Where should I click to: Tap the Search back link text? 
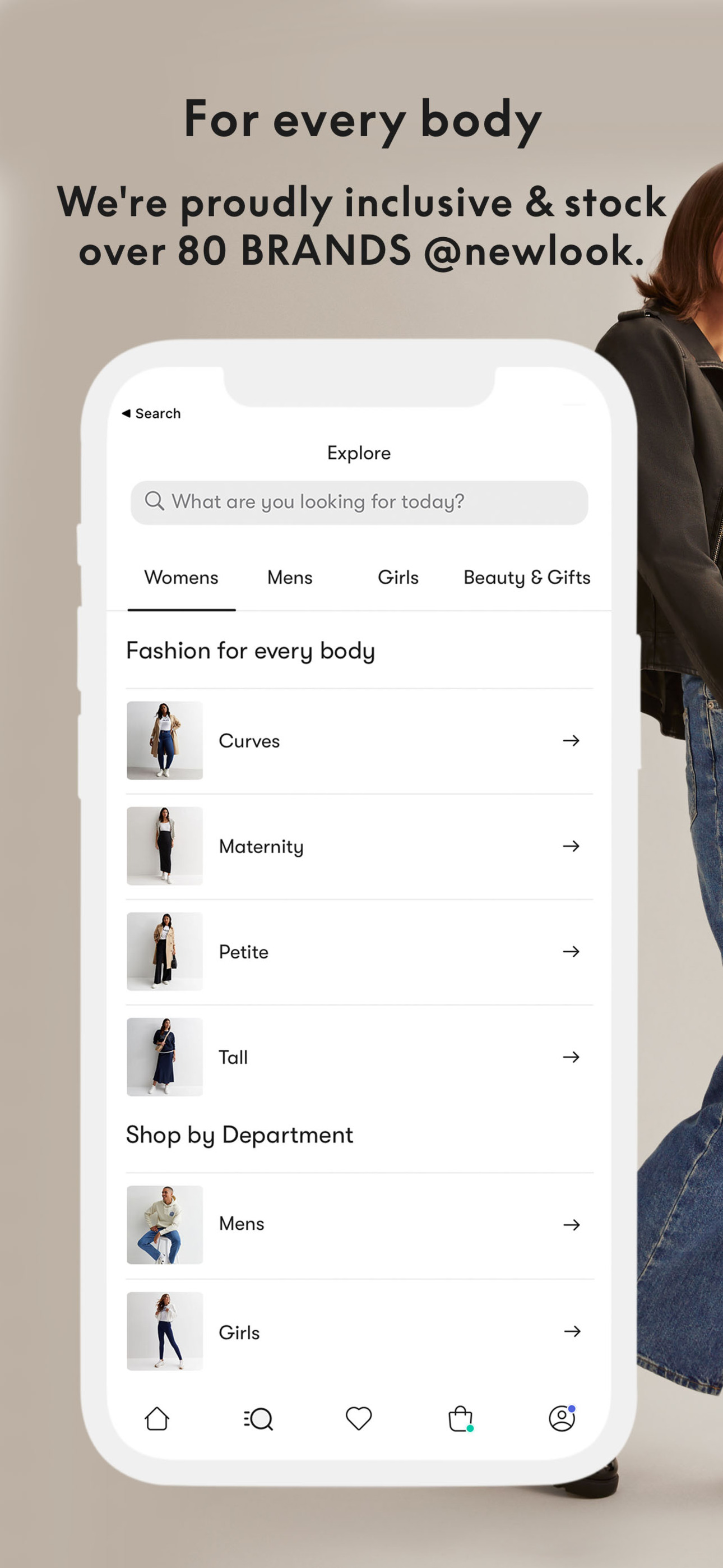pos(157,413)
